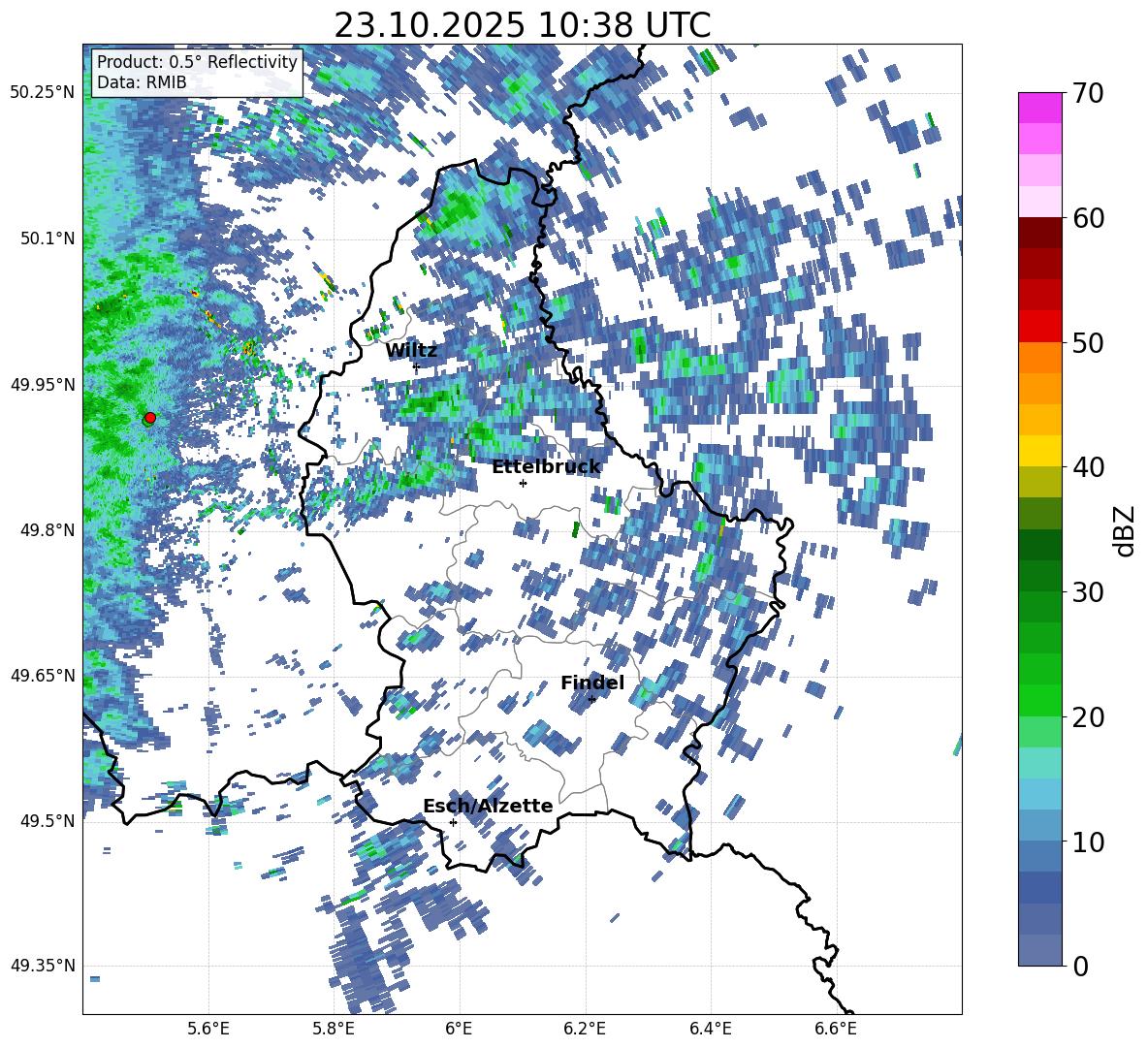The width and height of the screenshot is (1148, 1048).
Task: Click the Ettelbruck cross marker
Action: point(523,483)
